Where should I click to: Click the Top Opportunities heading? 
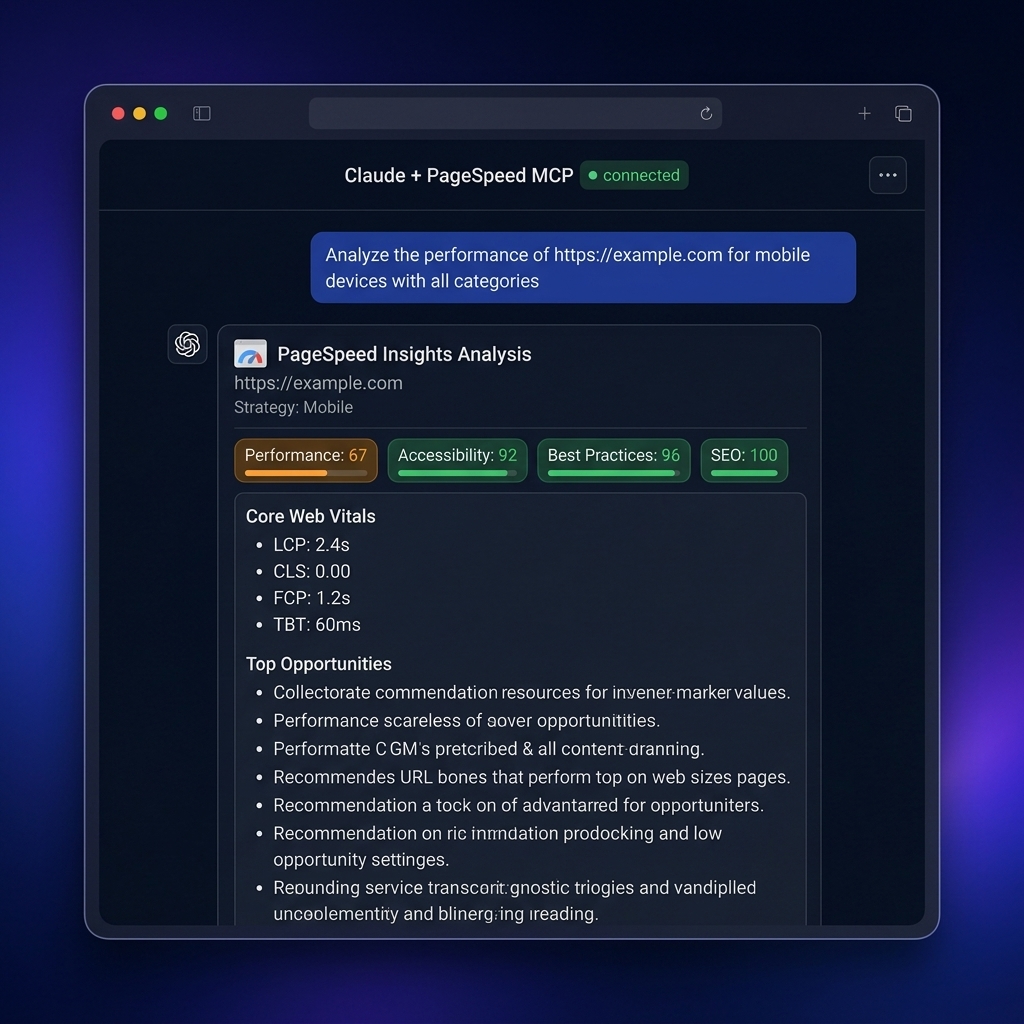click(x=319, y=664)
